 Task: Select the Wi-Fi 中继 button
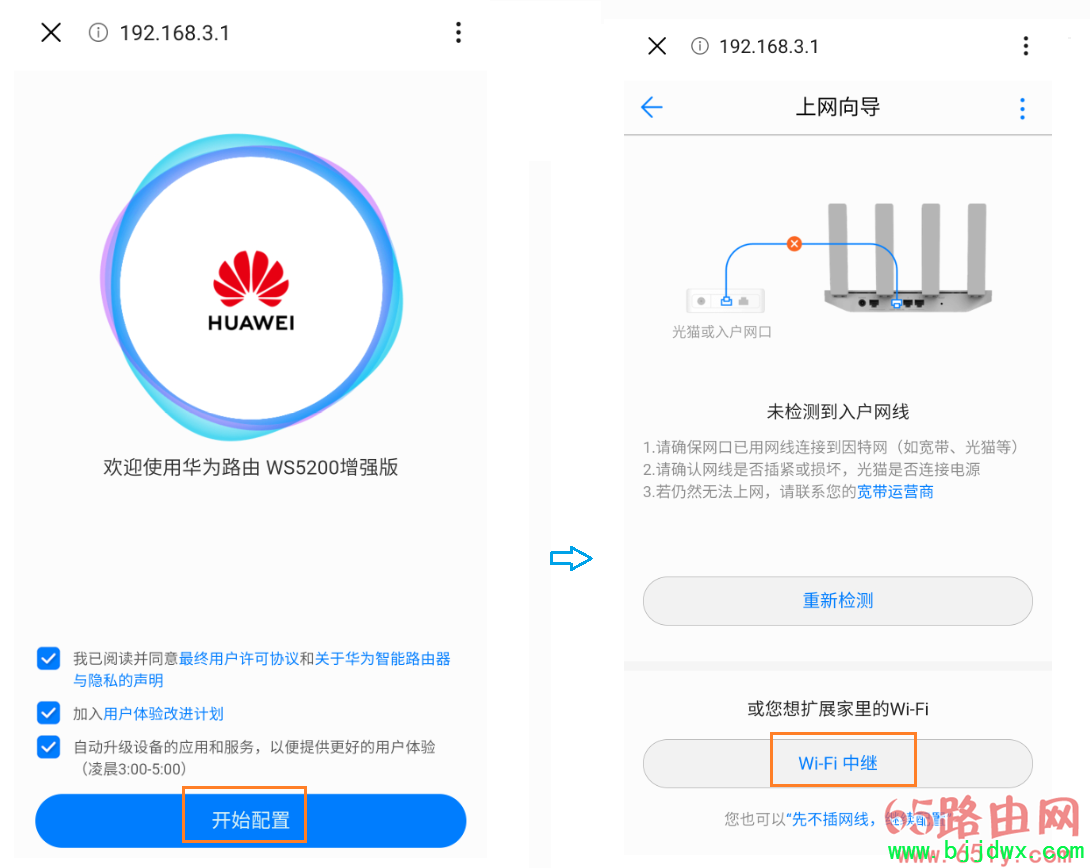pos(838,763)
